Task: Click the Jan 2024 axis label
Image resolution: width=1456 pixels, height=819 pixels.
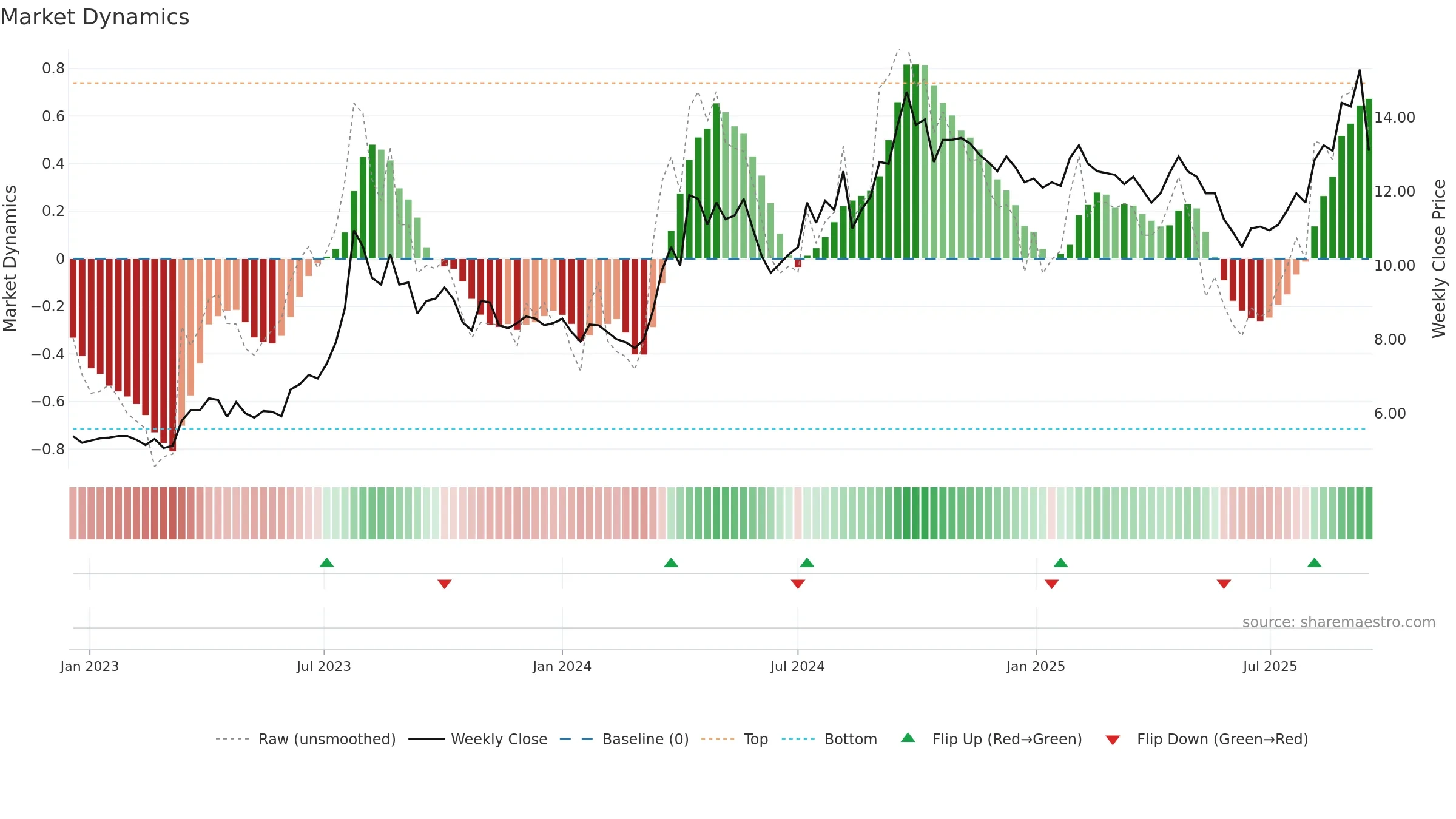Action: coord(562,666)
